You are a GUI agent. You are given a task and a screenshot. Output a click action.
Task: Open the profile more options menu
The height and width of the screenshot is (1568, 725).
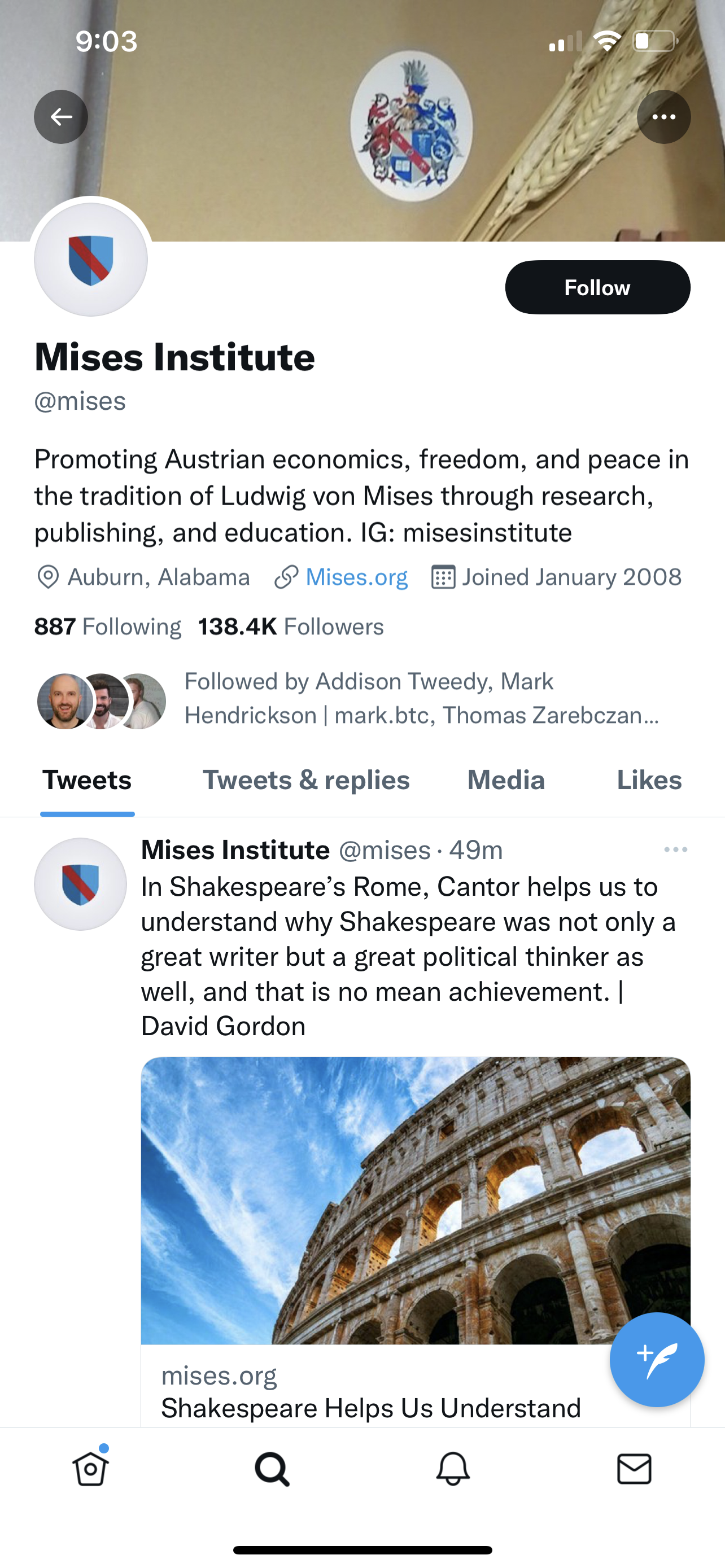coord(663,117)
